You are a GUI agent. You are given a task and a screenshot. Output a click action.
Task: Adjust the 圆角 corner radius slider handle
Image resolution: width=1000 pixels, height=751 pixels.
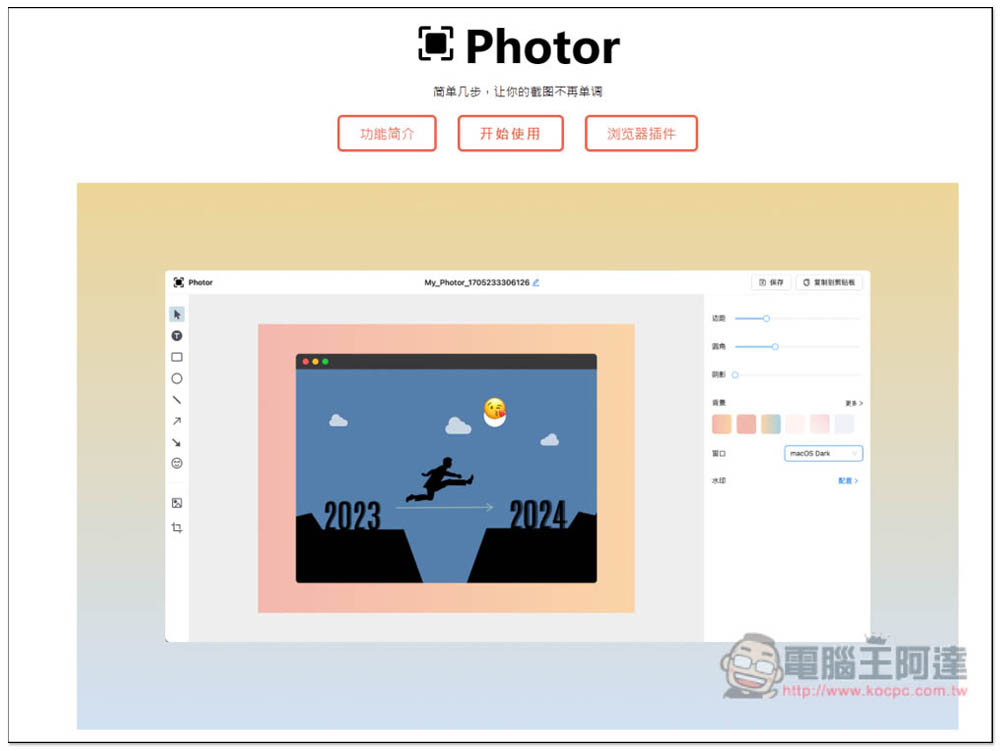(x=775, y=347)
